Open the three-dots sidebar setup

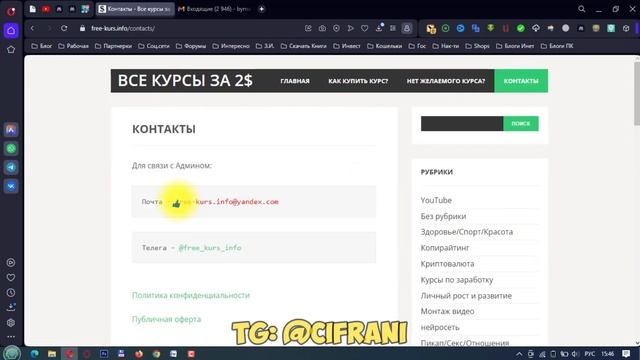point(11,337)
